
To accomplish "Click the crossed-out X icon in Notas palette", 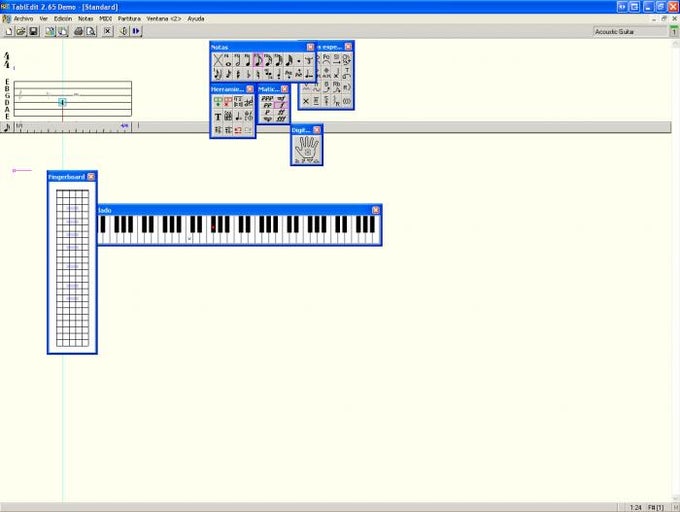I will click(218, 60).
